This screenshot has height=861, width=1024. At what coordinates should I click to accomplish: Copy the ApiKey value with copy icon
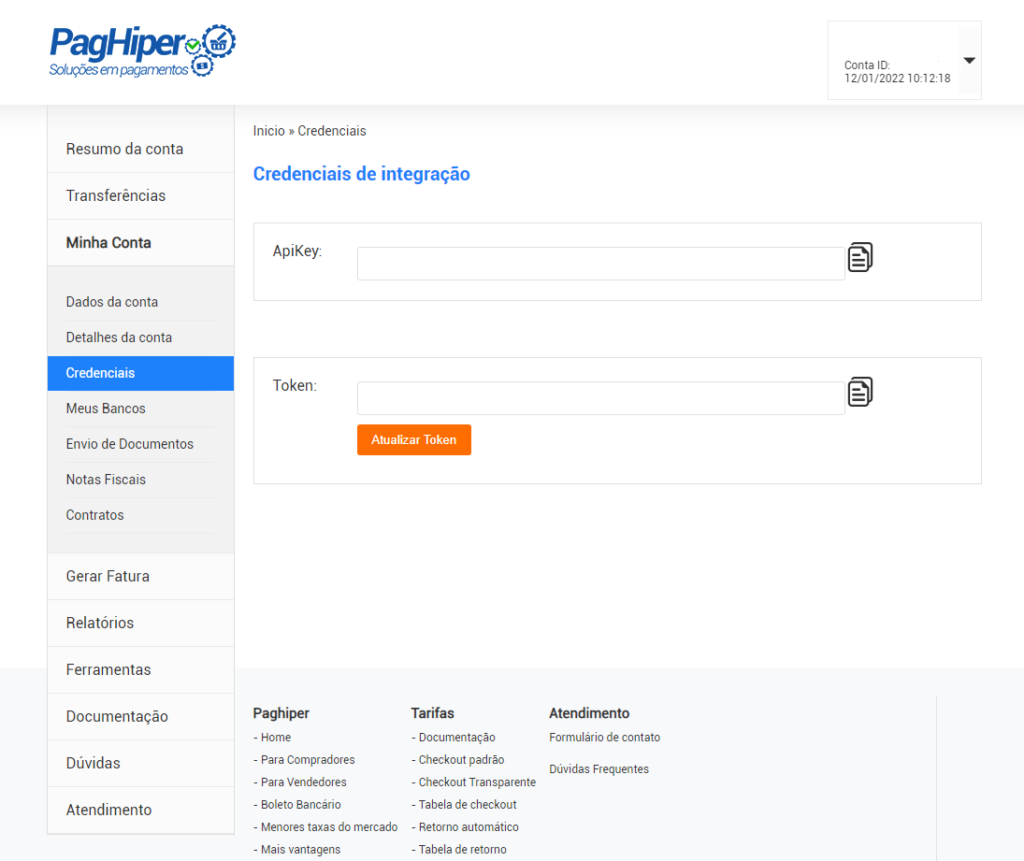[x=860, y=257]
